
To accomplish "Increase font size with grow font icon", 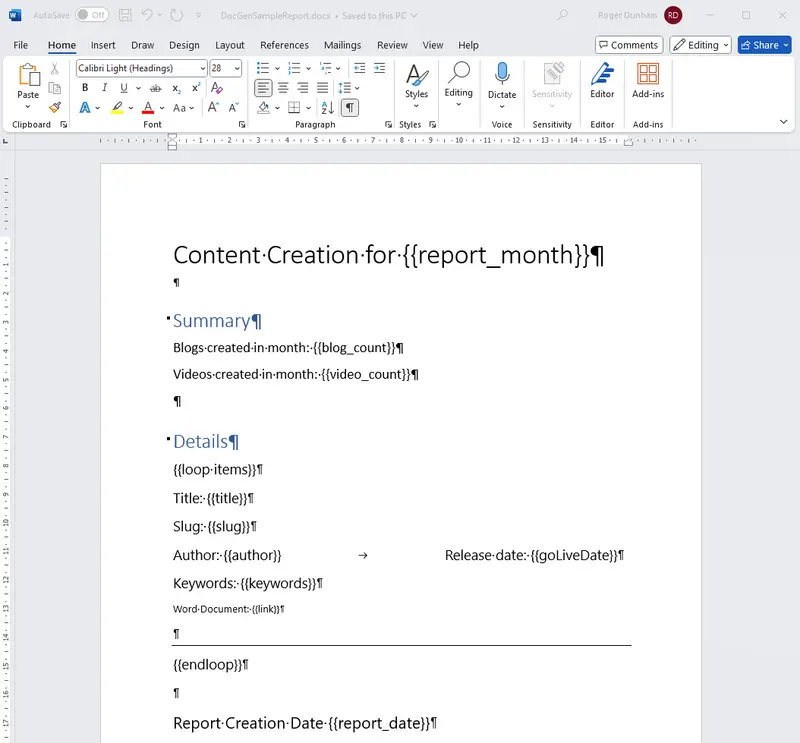I will pyautogui.click(x=213, y=108).
